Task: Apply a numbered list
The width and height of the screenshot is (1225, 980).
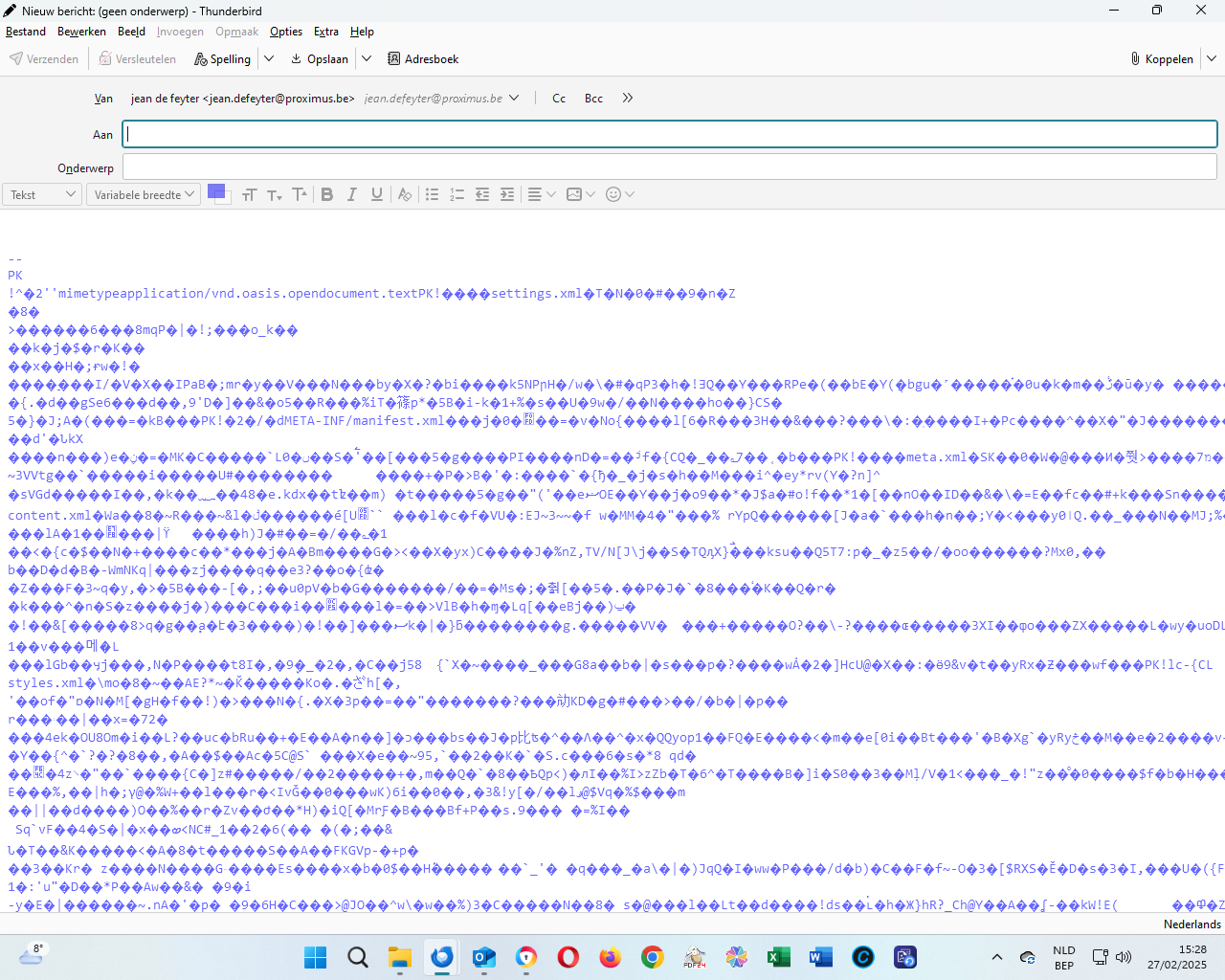Action: (457, 194)
